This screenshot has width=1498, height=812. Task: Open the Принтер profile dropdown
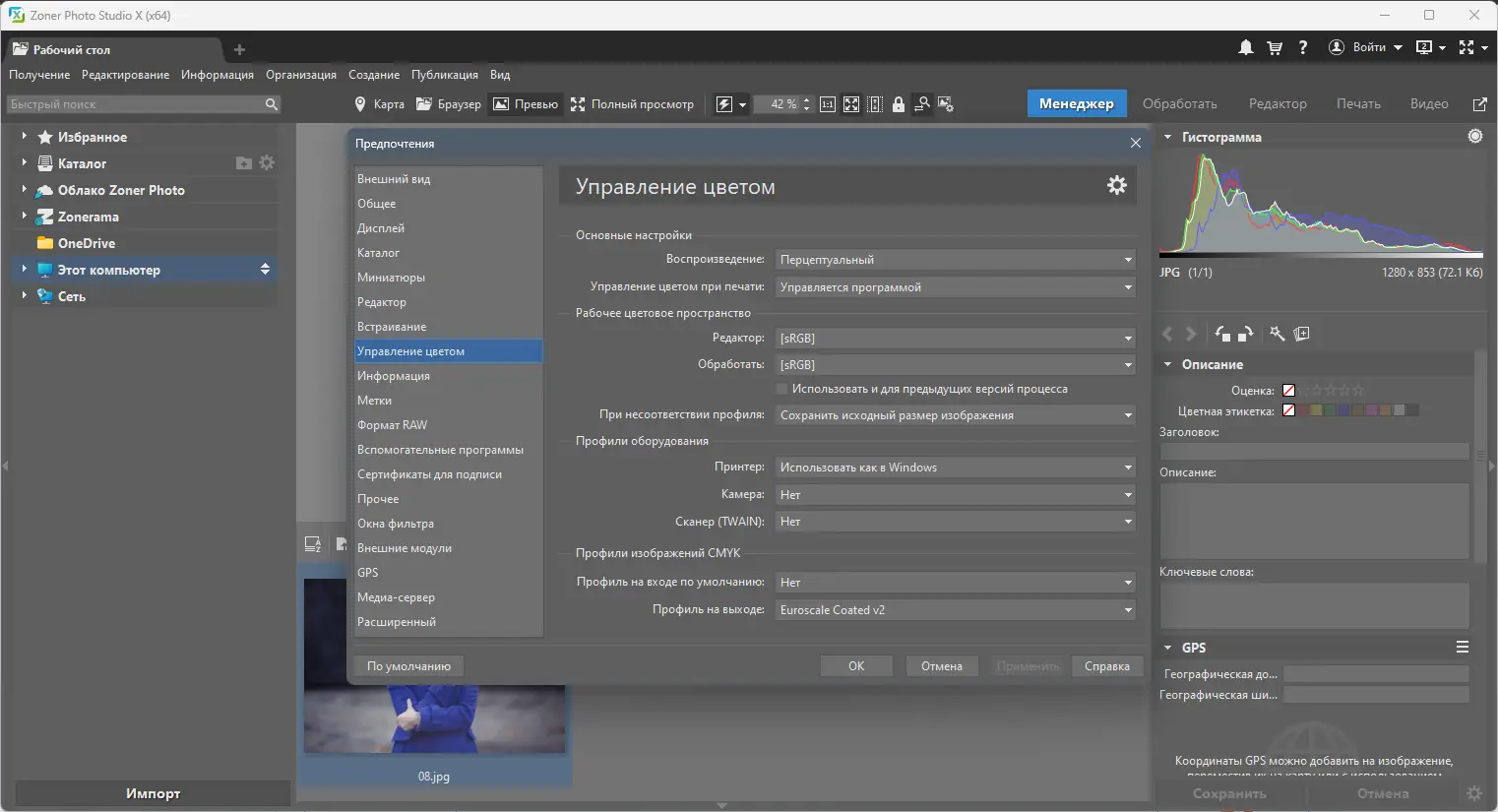pyautogui.click(x=955, y=468)
